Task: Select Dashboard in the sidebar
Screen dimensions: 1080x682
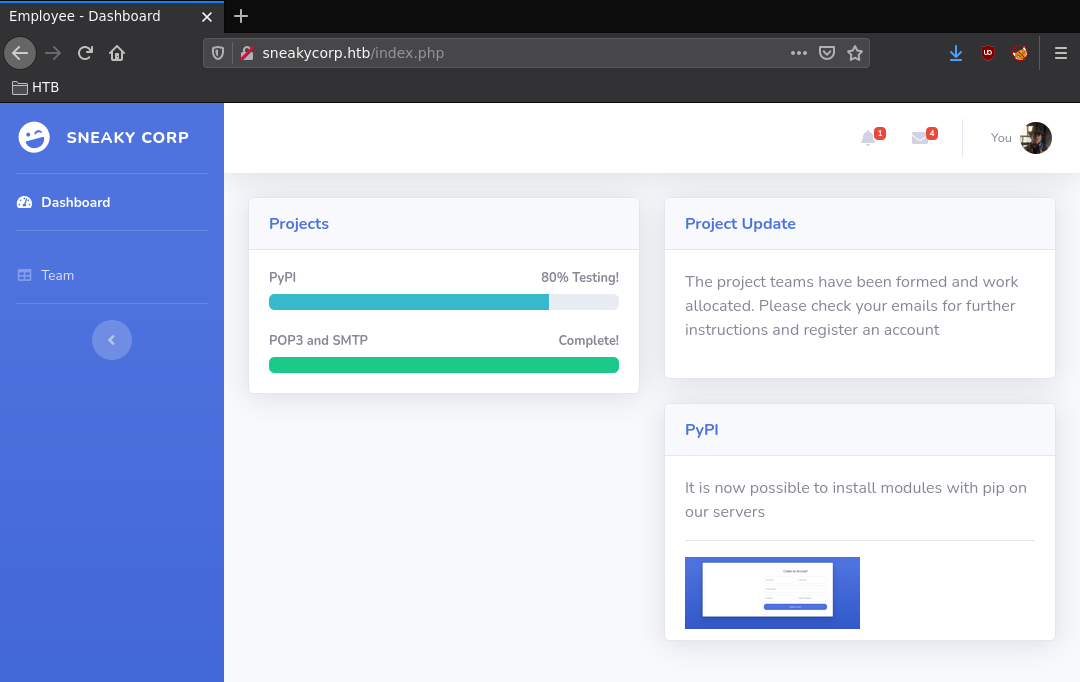Action: 75,202
